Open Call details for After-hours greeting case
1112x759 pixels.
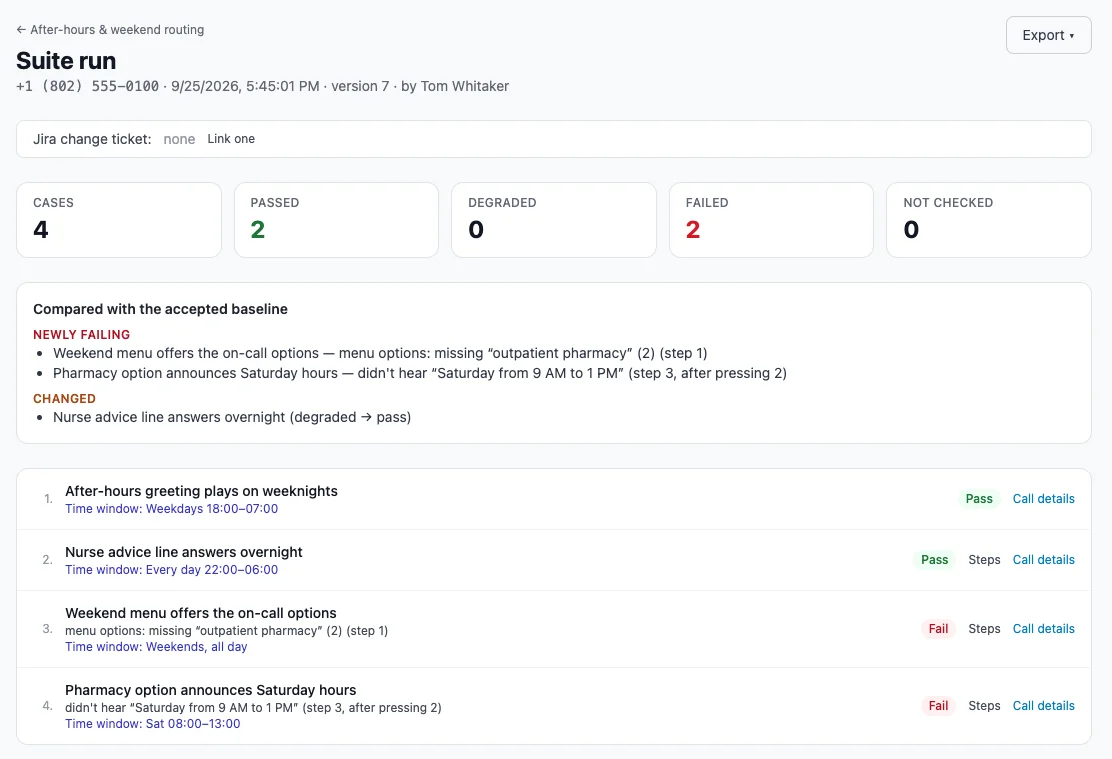click(1043, 499)
